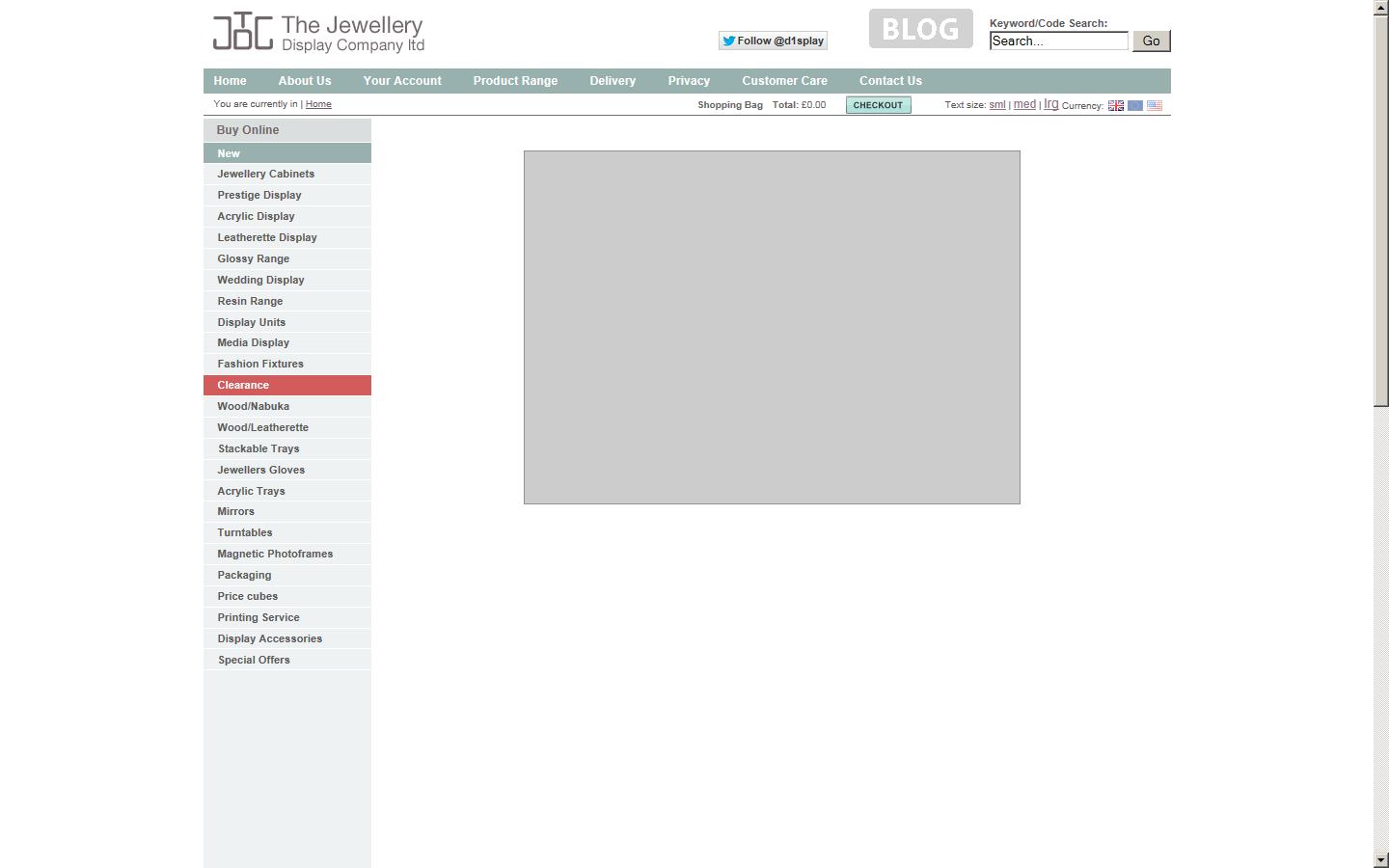Switch text size to lrg
Viewport: 1389px width, 868px height.
(1050, 104)
